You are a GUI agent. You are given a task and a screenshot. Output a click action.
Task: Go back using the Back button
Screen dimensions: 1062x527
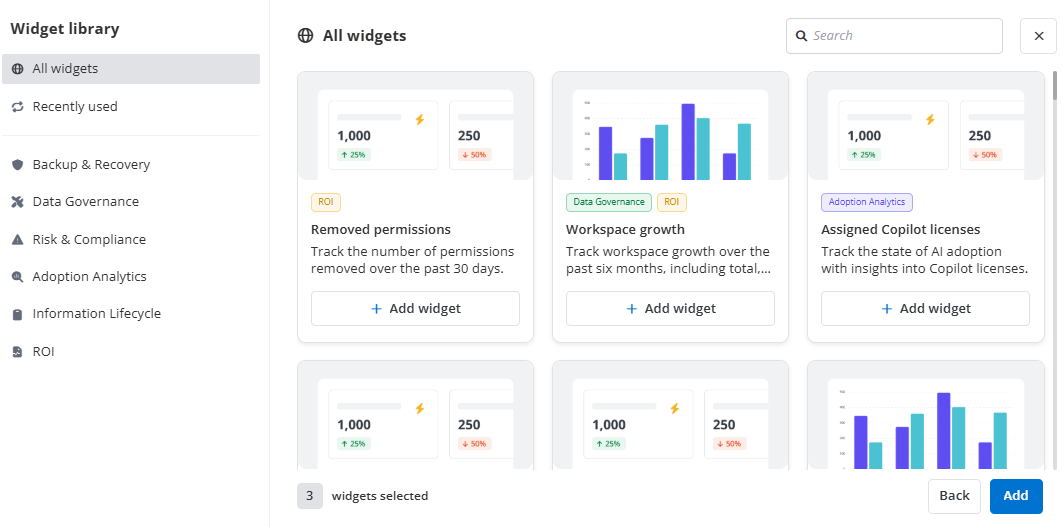(954, 496)
